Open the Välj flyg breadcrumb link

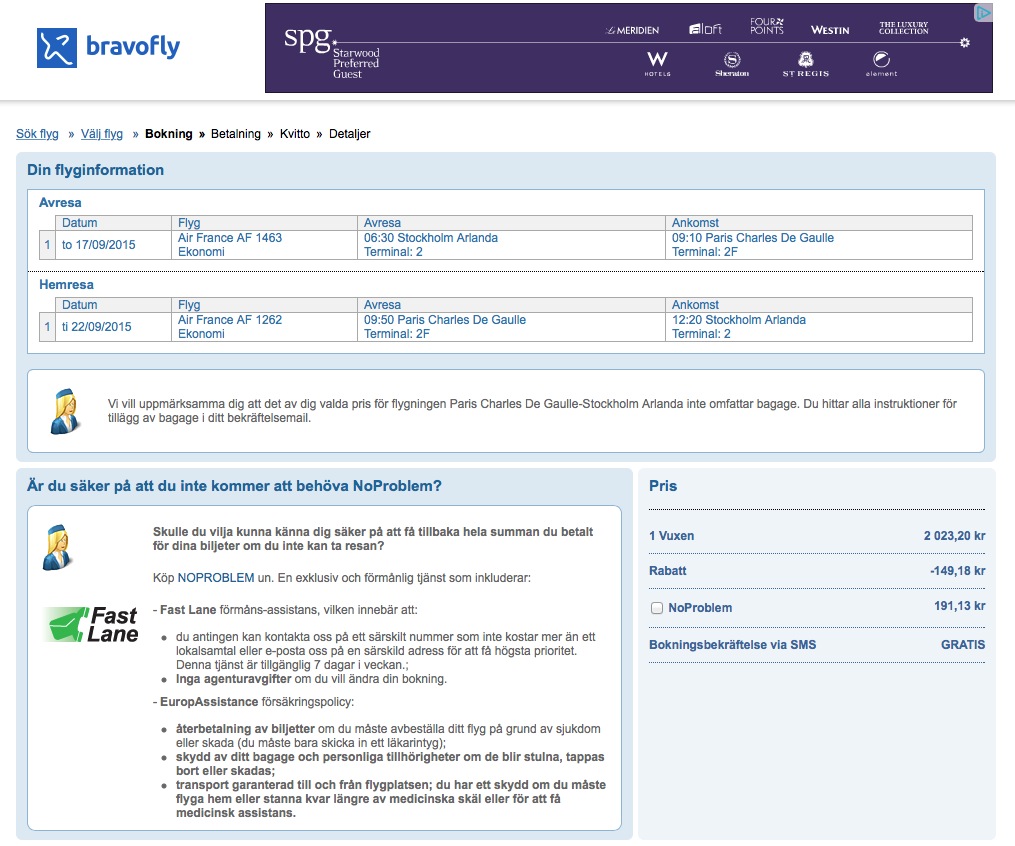[x=102, y=134]
